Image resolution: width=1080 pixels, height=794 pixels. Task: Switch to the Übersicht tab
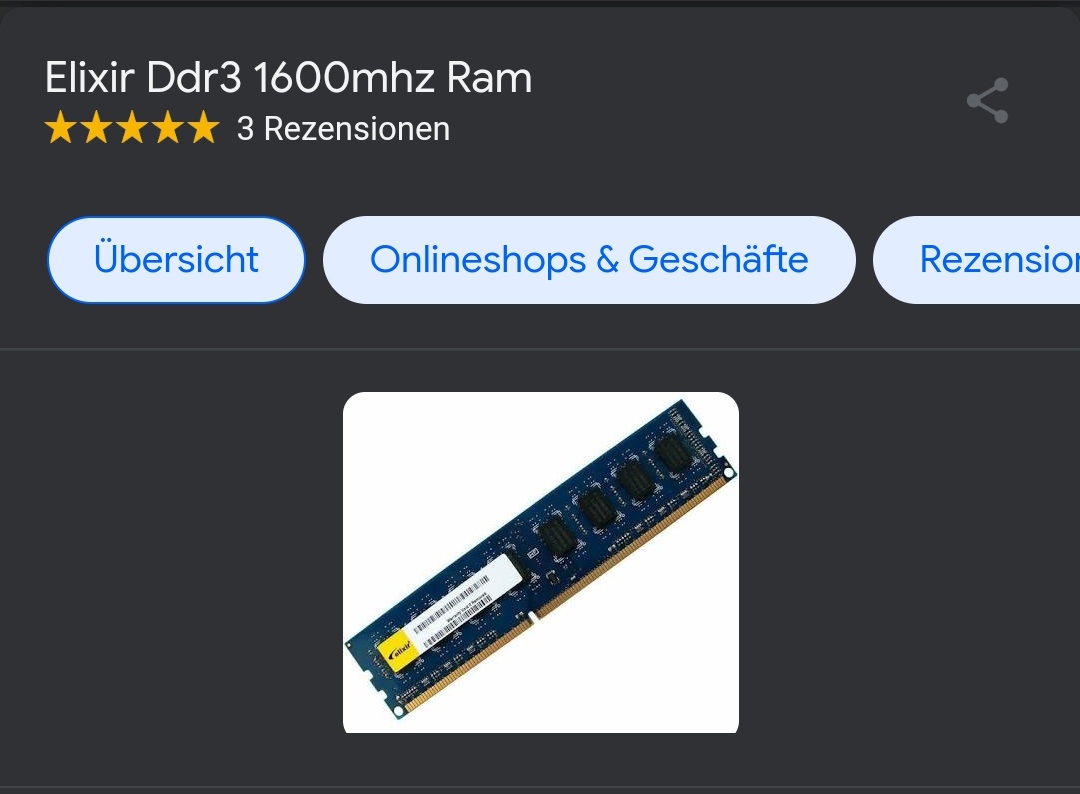[x=176, y=260]
